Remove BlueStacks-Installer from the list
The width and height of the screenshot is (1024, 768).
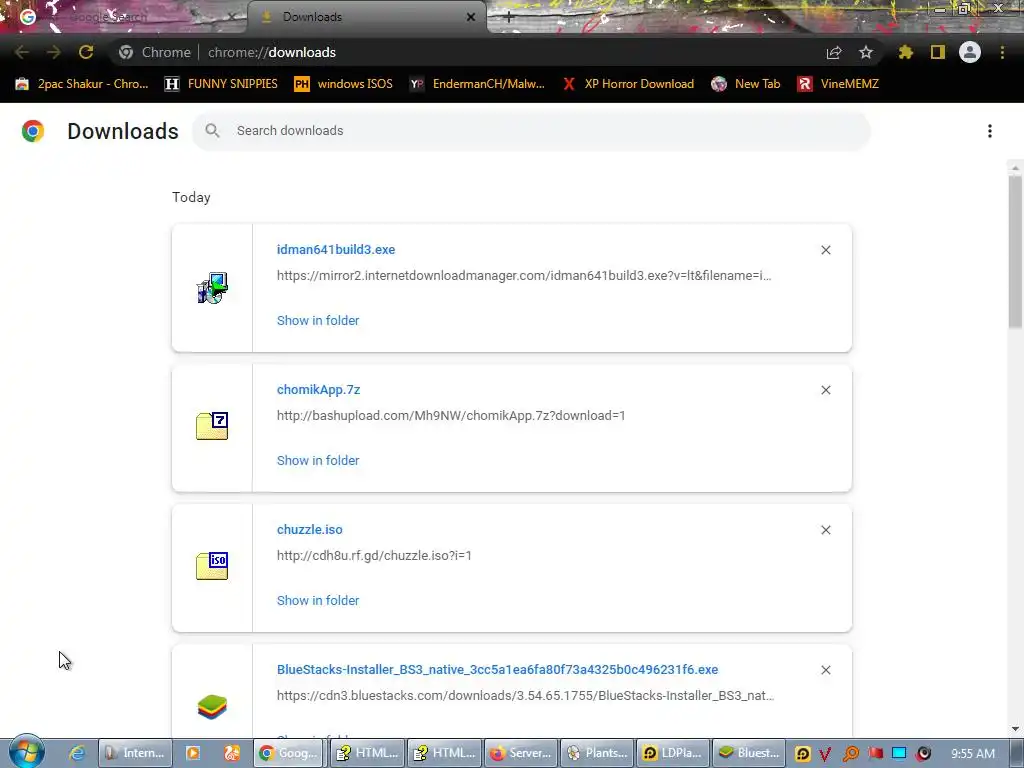[x=825, y=670]
